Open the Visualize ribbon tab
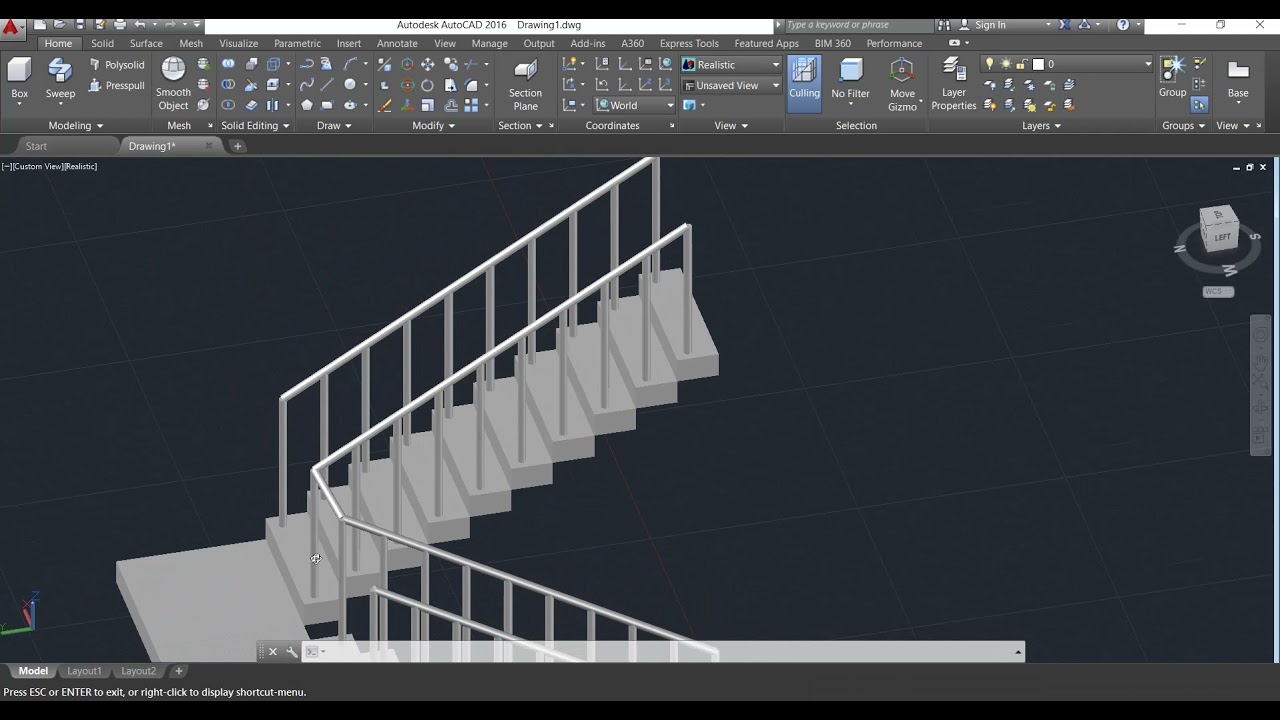This screenshot has width=1280, height=720. pyautogui.click(x=239, y=43)
